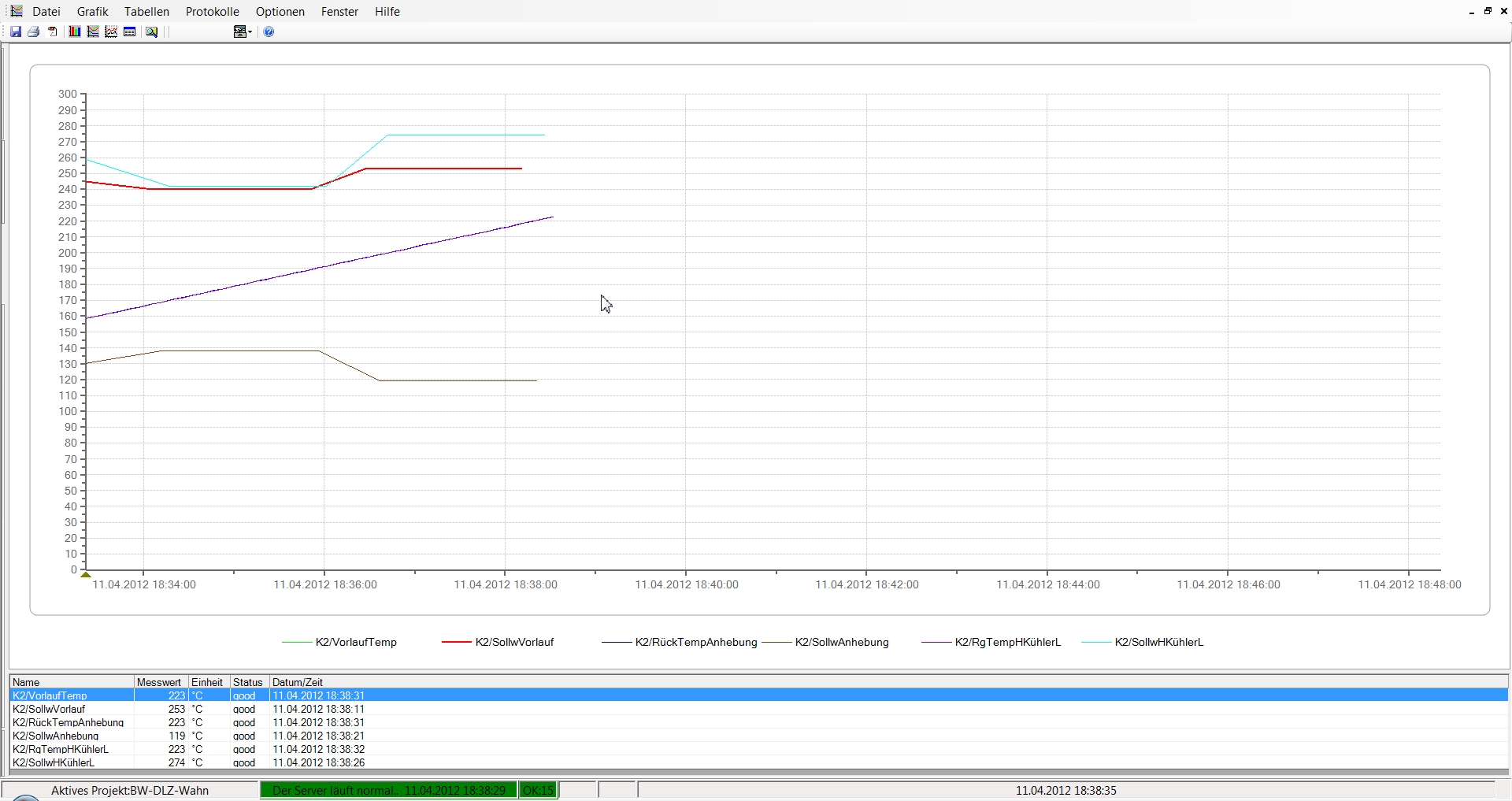Open the Protokolle menu
This screenshot has width=1512, height=801.
pyautogui.click(x=213, y=12)
